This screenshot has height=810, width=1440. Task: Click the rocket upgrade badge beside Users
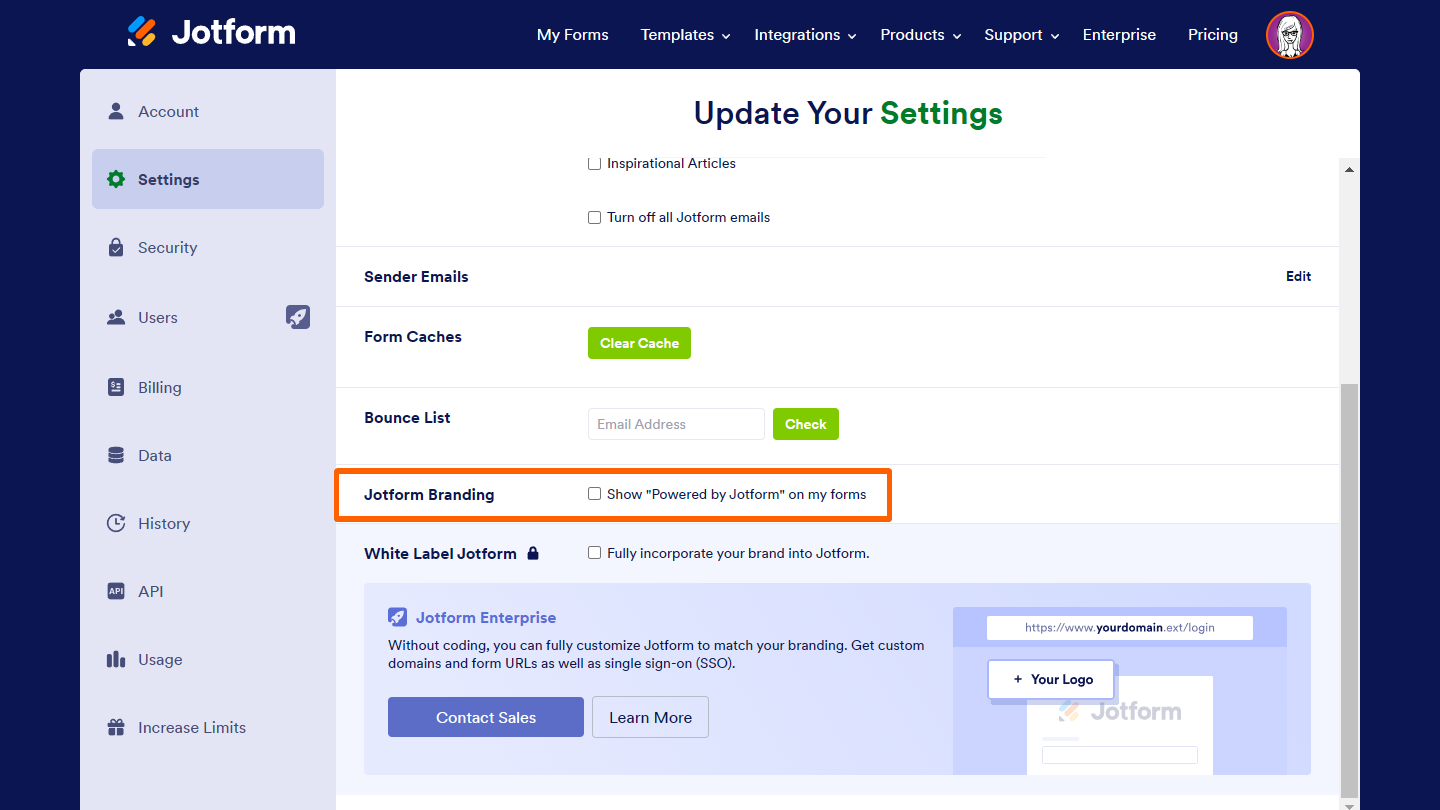[298, 317]
